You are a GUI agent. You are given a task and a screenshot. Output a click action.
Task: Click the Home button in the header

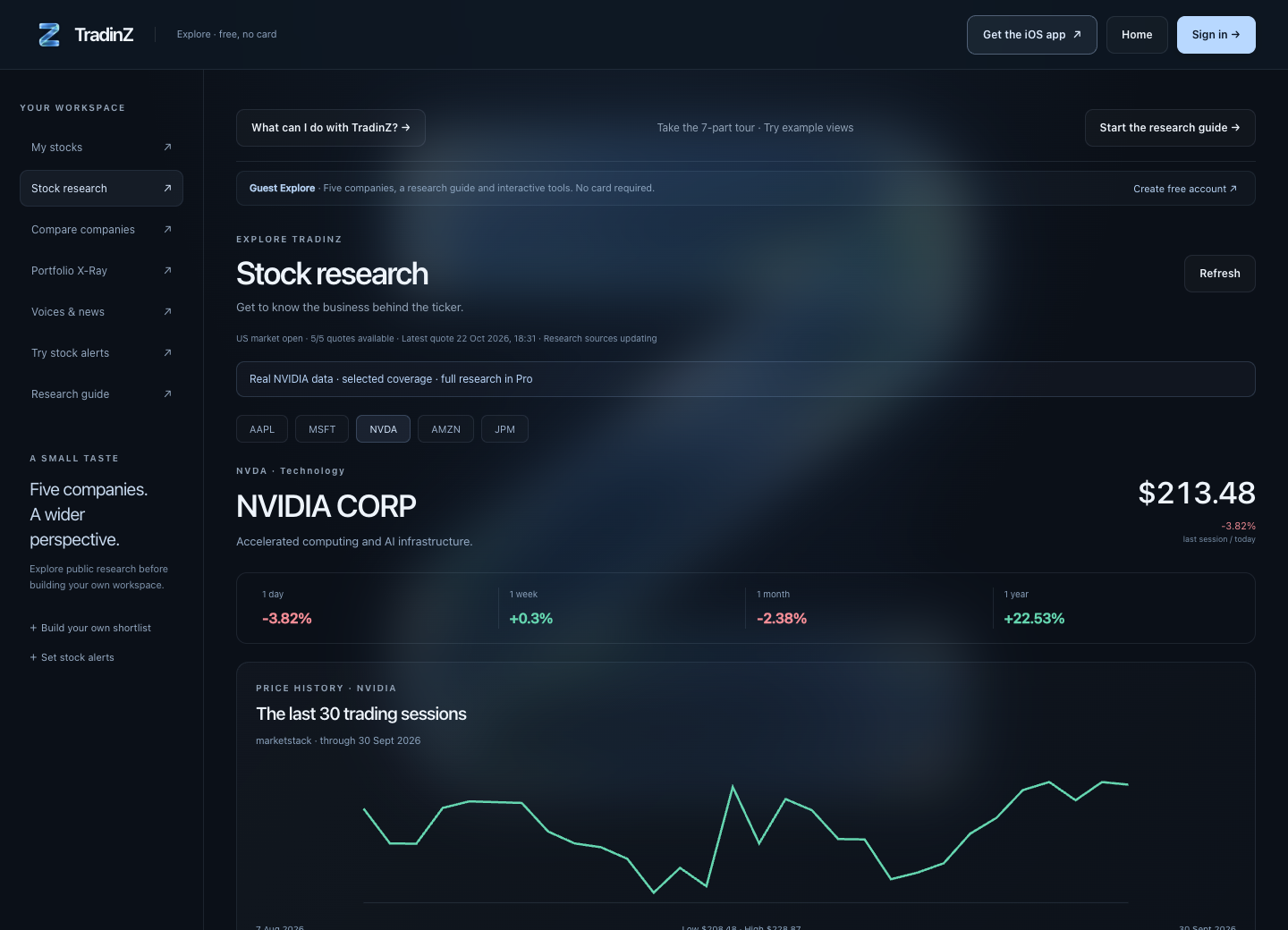(x=1137, y=35)
